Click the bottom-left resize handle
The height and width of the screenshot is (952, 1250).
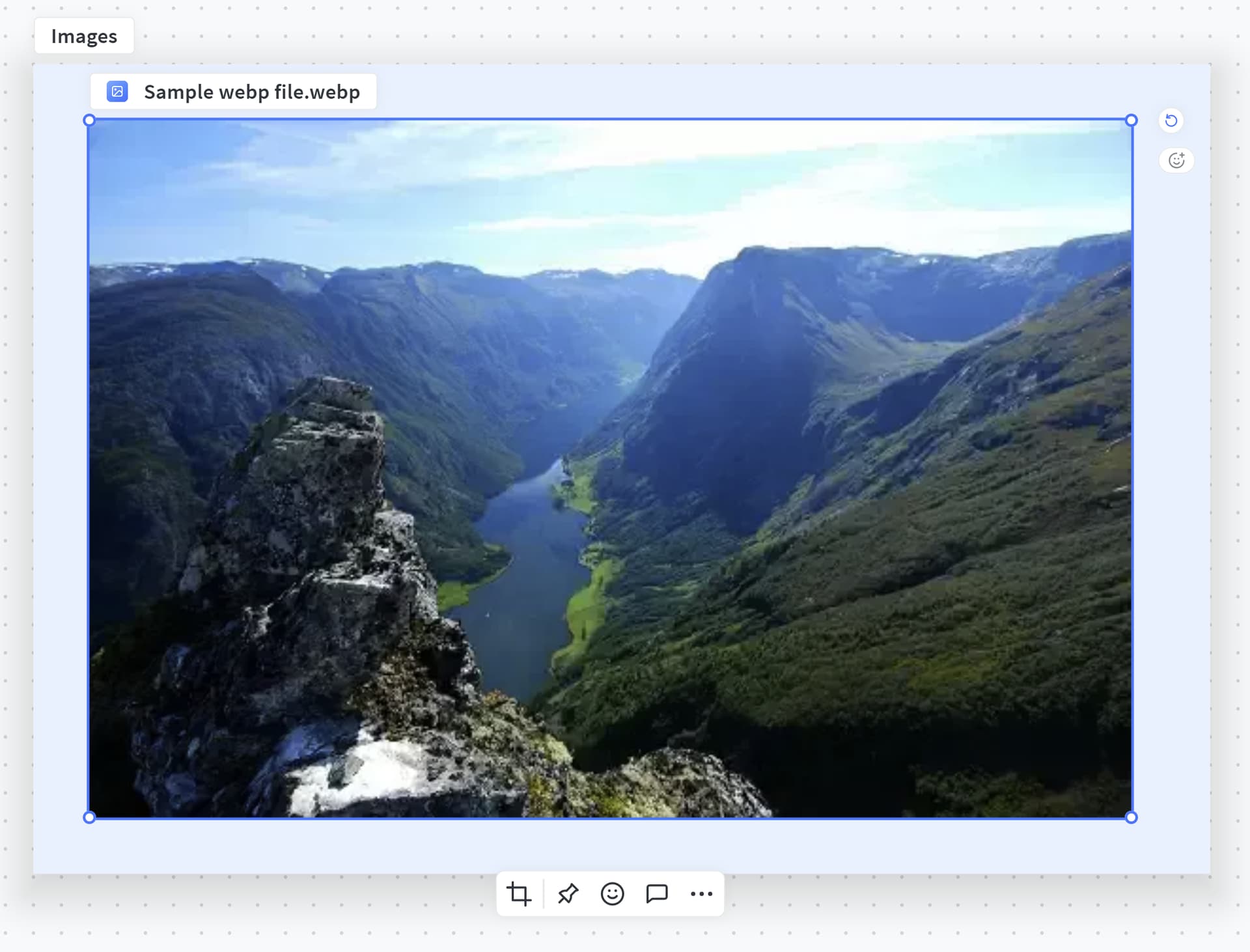pyautogui.click(x=90, y=817)
